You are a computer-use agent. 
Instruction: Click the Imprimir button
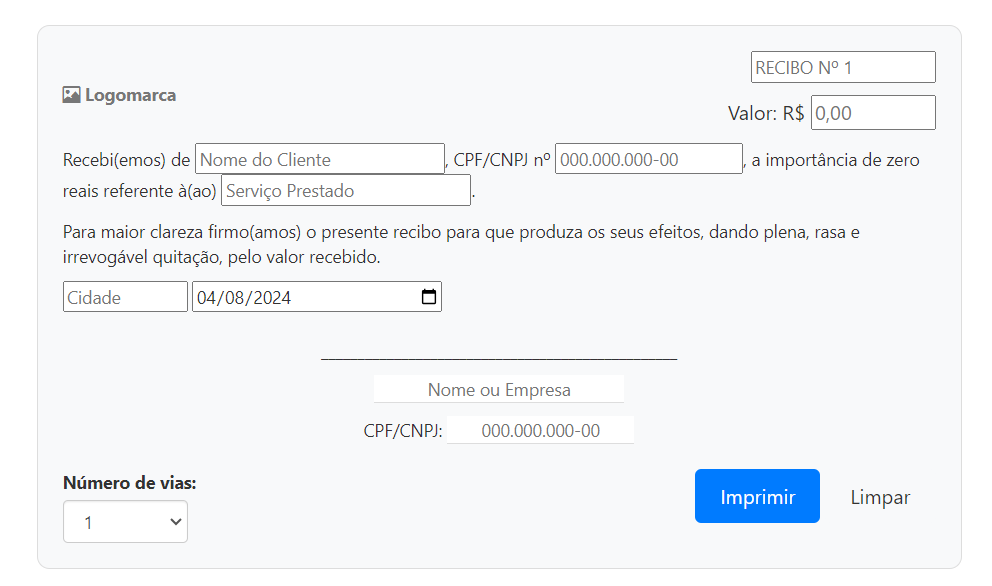tap(757, 495)
